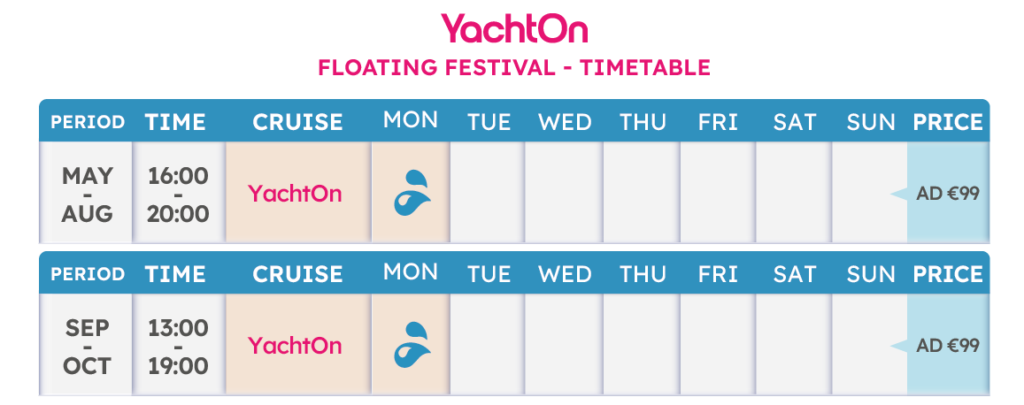Select the MAY - AUG period cell
This screenshot has width=1024, height=405.
pyautogui.click(x=87, y=194)
